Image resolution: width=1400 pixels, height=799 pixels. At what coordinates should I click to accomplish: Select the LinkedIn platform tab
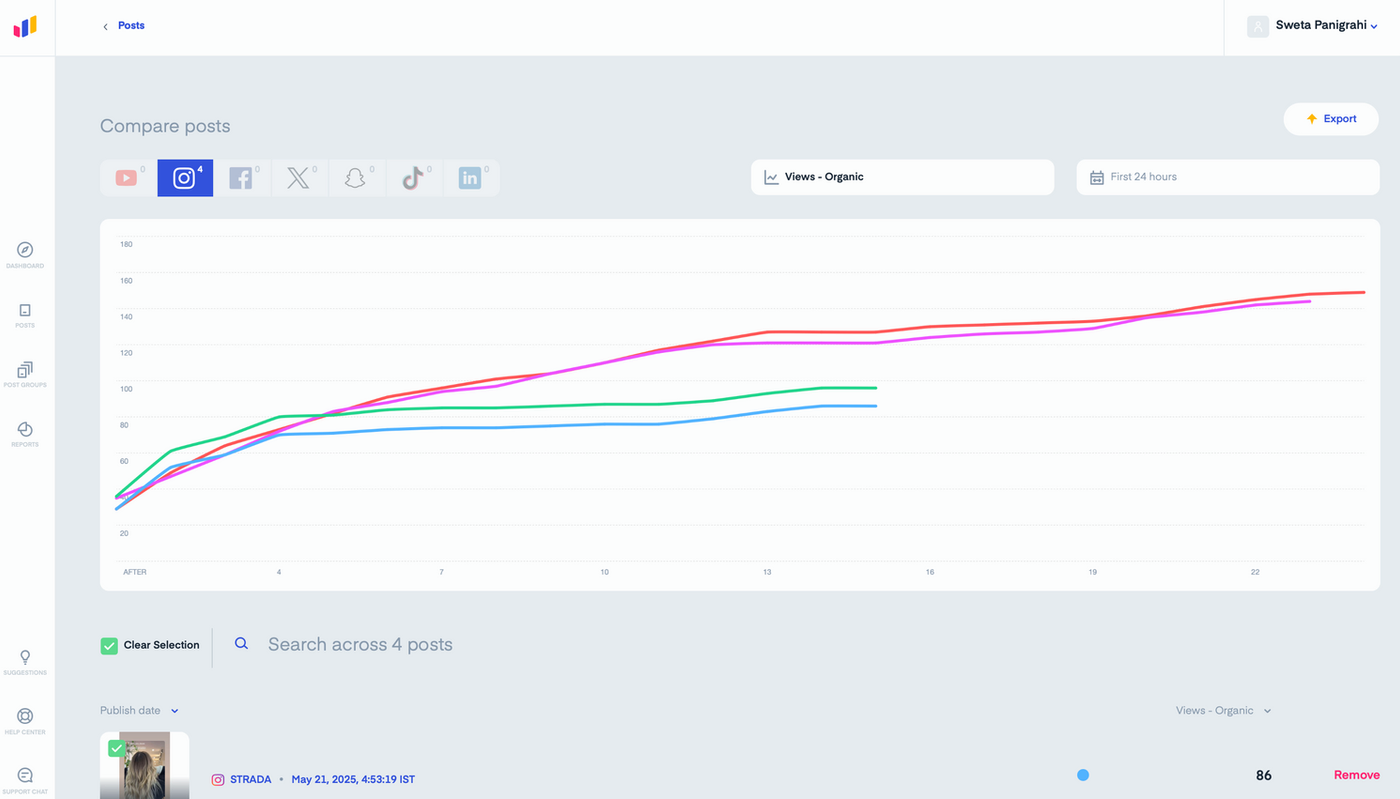471,178
